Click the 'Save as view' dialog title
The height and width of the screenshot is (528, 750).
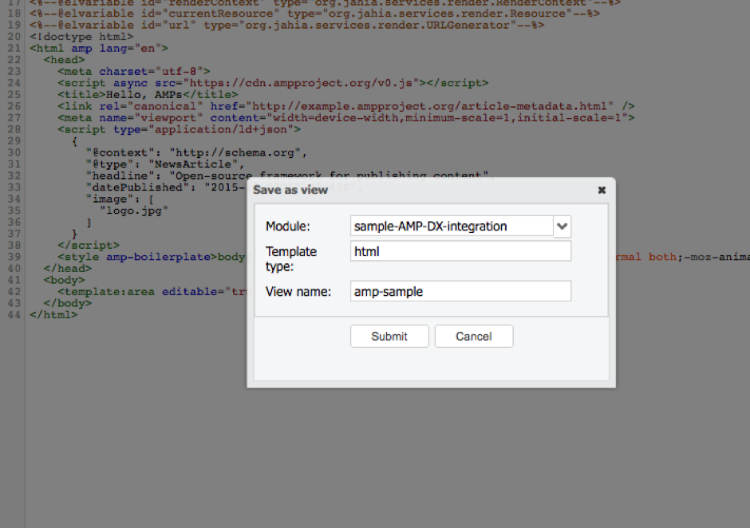point(290,190)
